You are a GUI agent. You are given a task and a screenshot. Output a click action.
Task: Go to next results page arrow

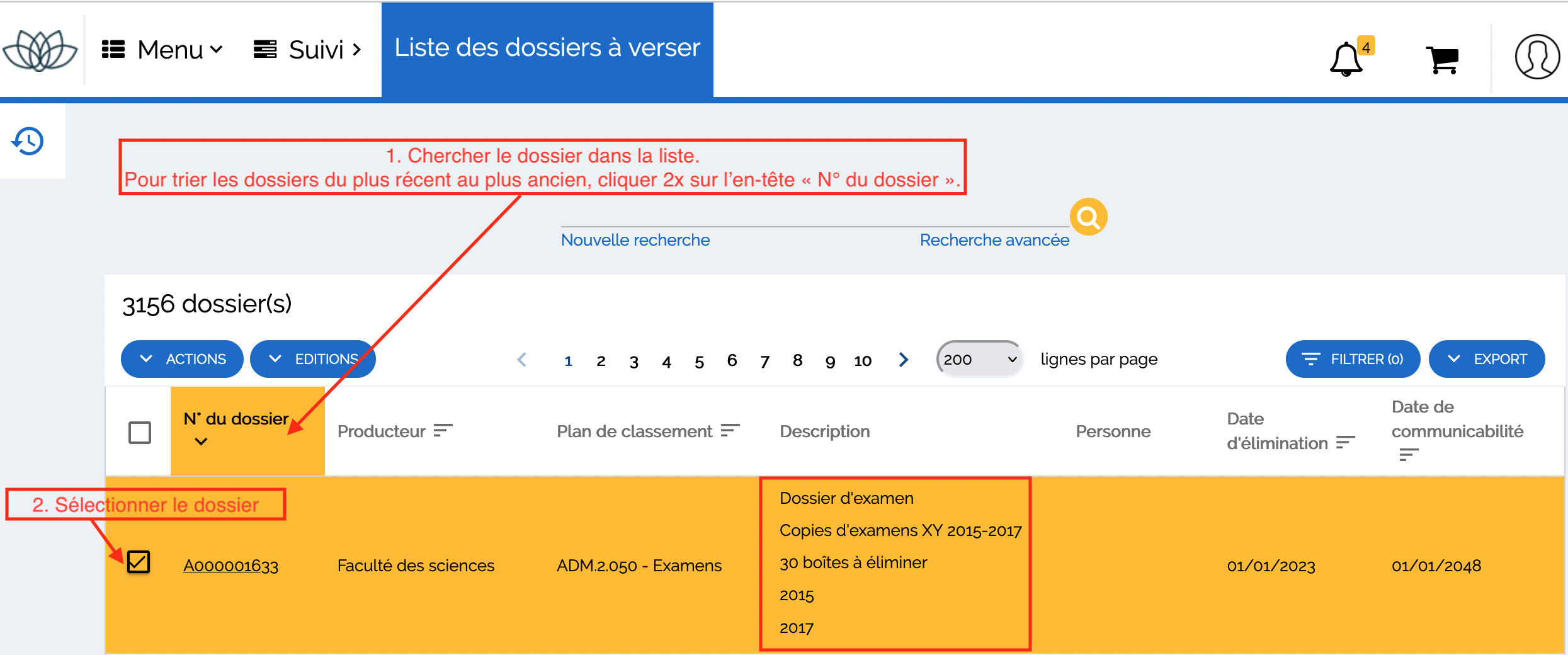pos(904,360)
